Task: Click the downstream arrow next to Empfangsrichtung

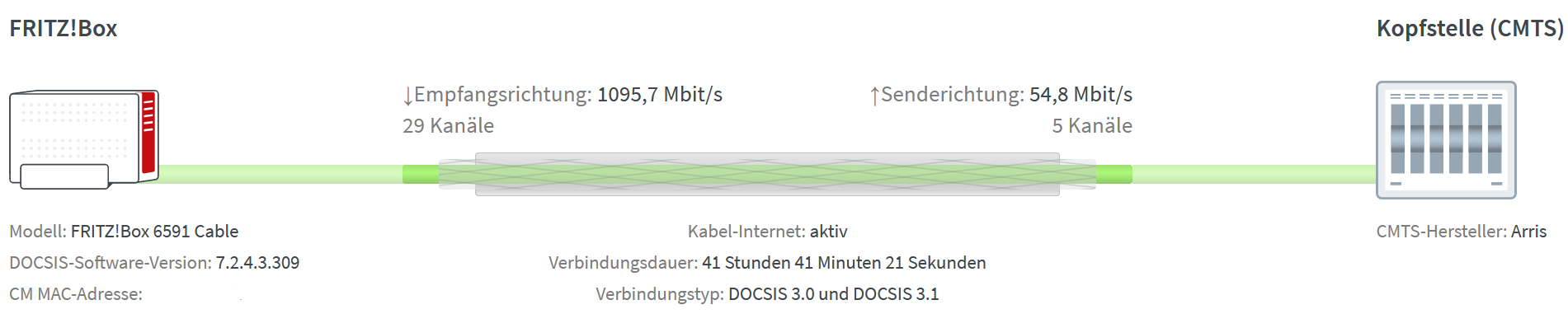Action: click(x=407, y=96)
